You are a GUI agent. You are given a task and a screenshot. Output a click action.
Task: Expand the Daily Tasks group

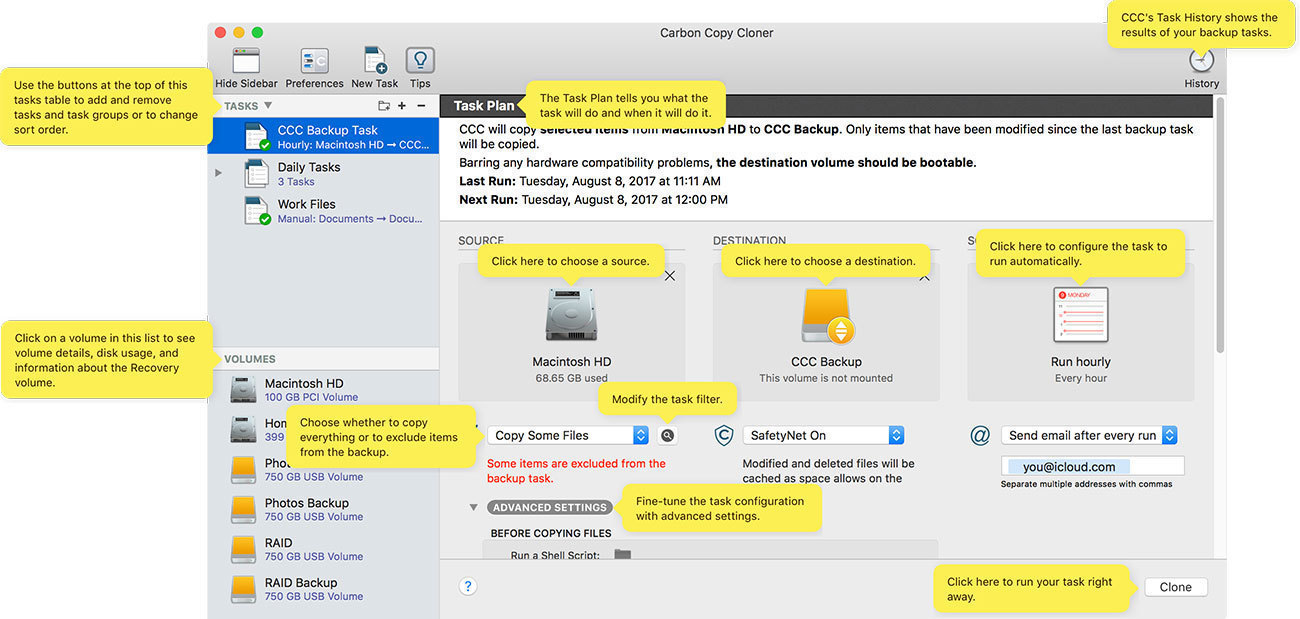[x=218, y=173]
